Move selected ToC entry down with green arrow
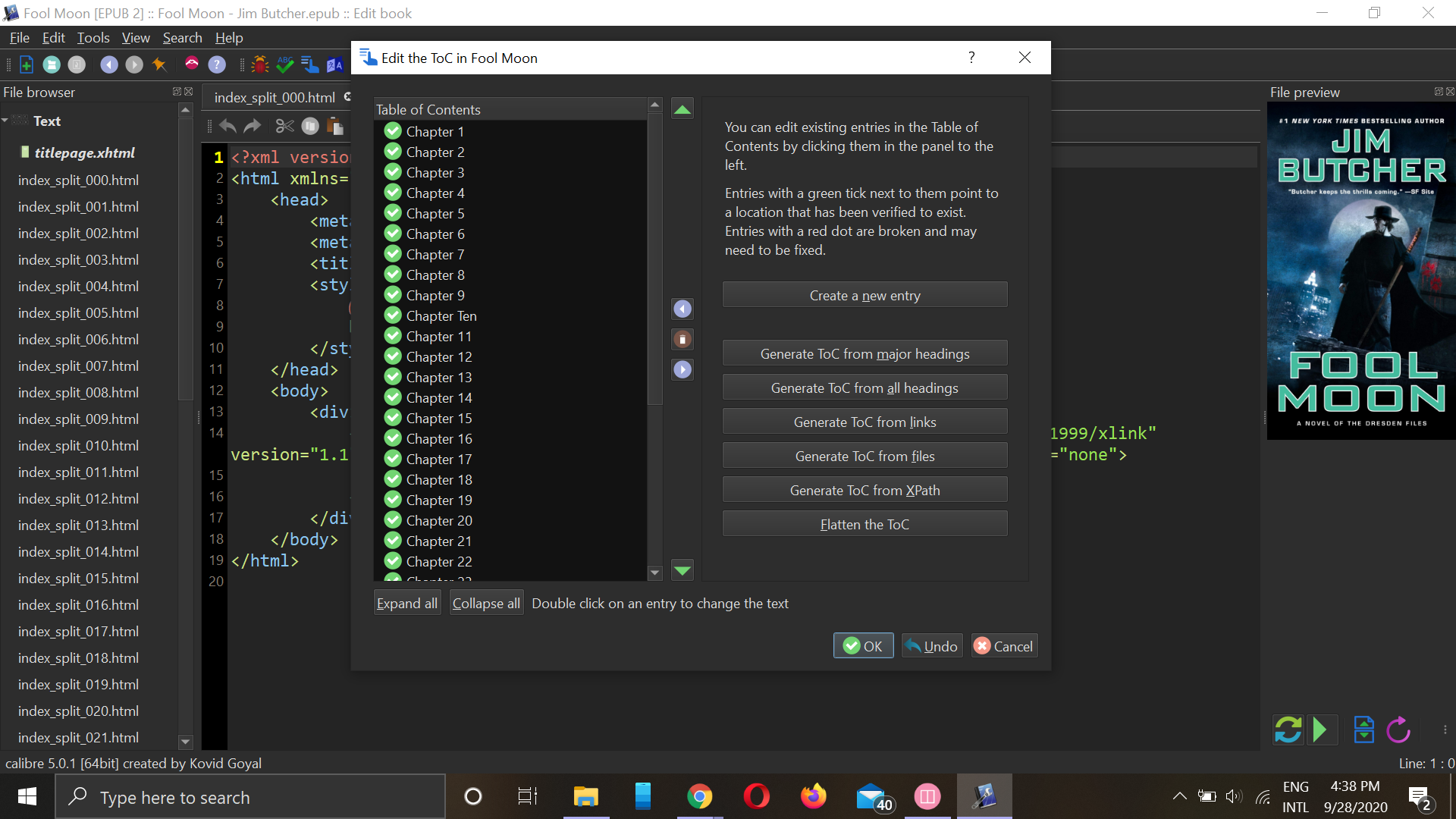Screen dimensions: 1456x819 pyautogui.click(x=682, y=570)
